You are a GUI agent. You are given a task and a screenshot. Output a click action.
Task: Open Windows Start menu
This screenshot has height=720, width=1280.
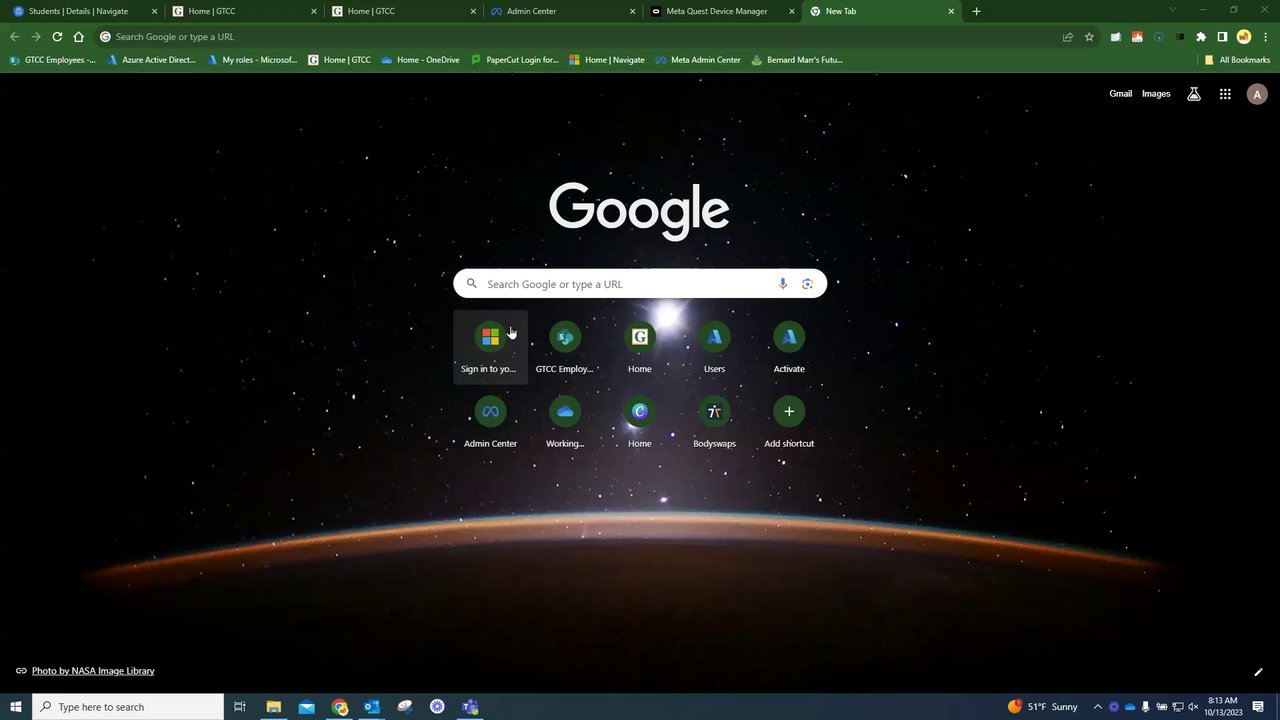click(15, 707)
